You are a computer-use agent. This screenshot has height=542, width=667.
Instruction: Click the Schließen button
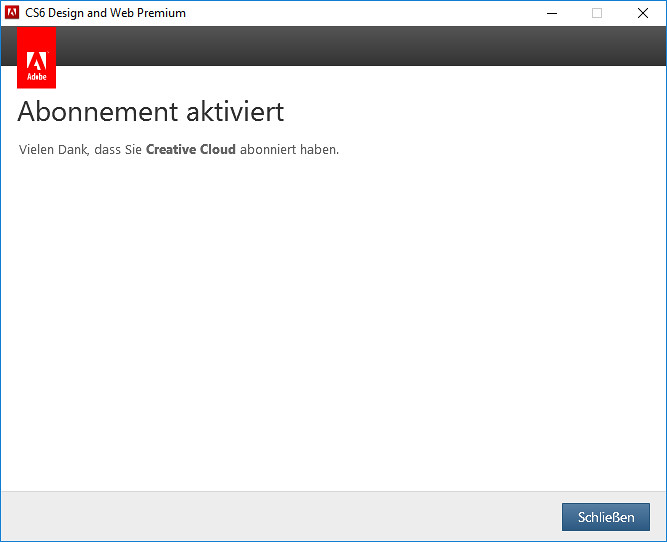[605, 517]
